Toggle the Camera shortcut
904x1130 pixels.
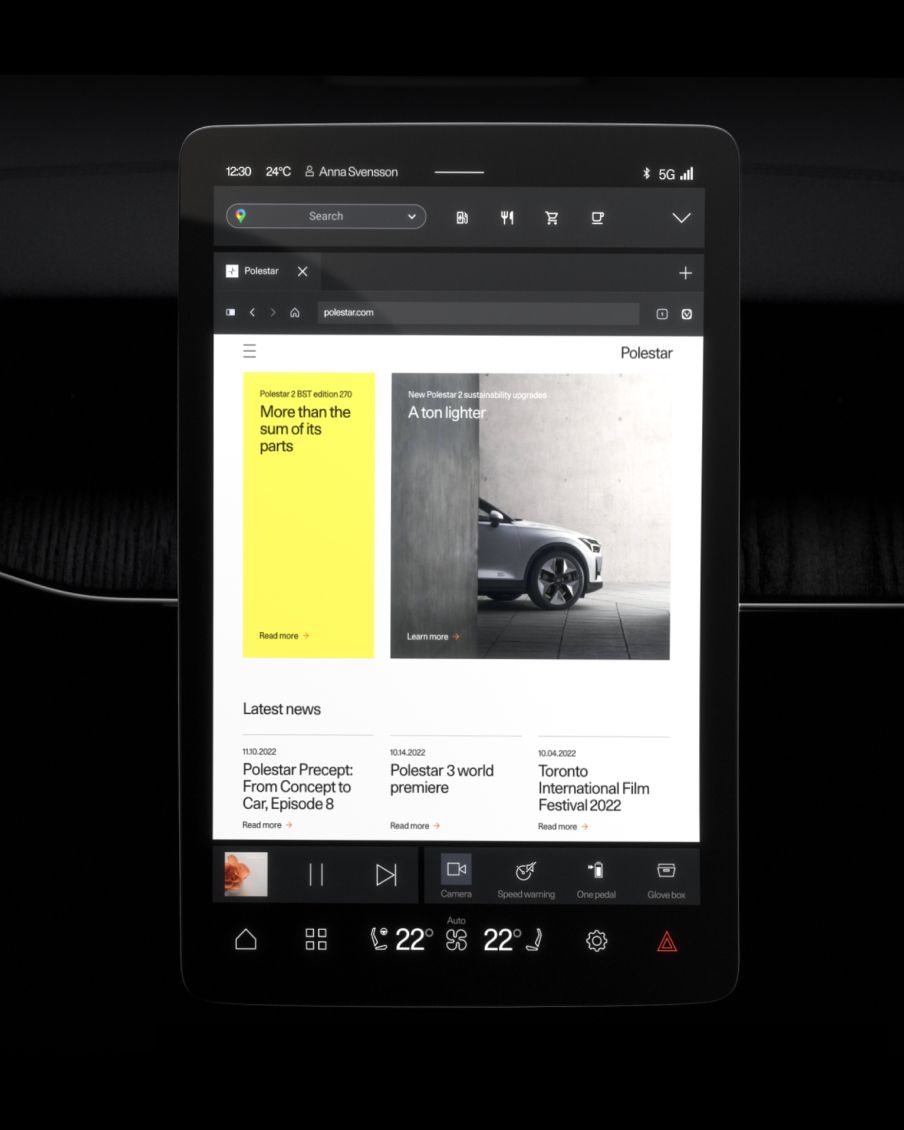click(x=456, y=876)
